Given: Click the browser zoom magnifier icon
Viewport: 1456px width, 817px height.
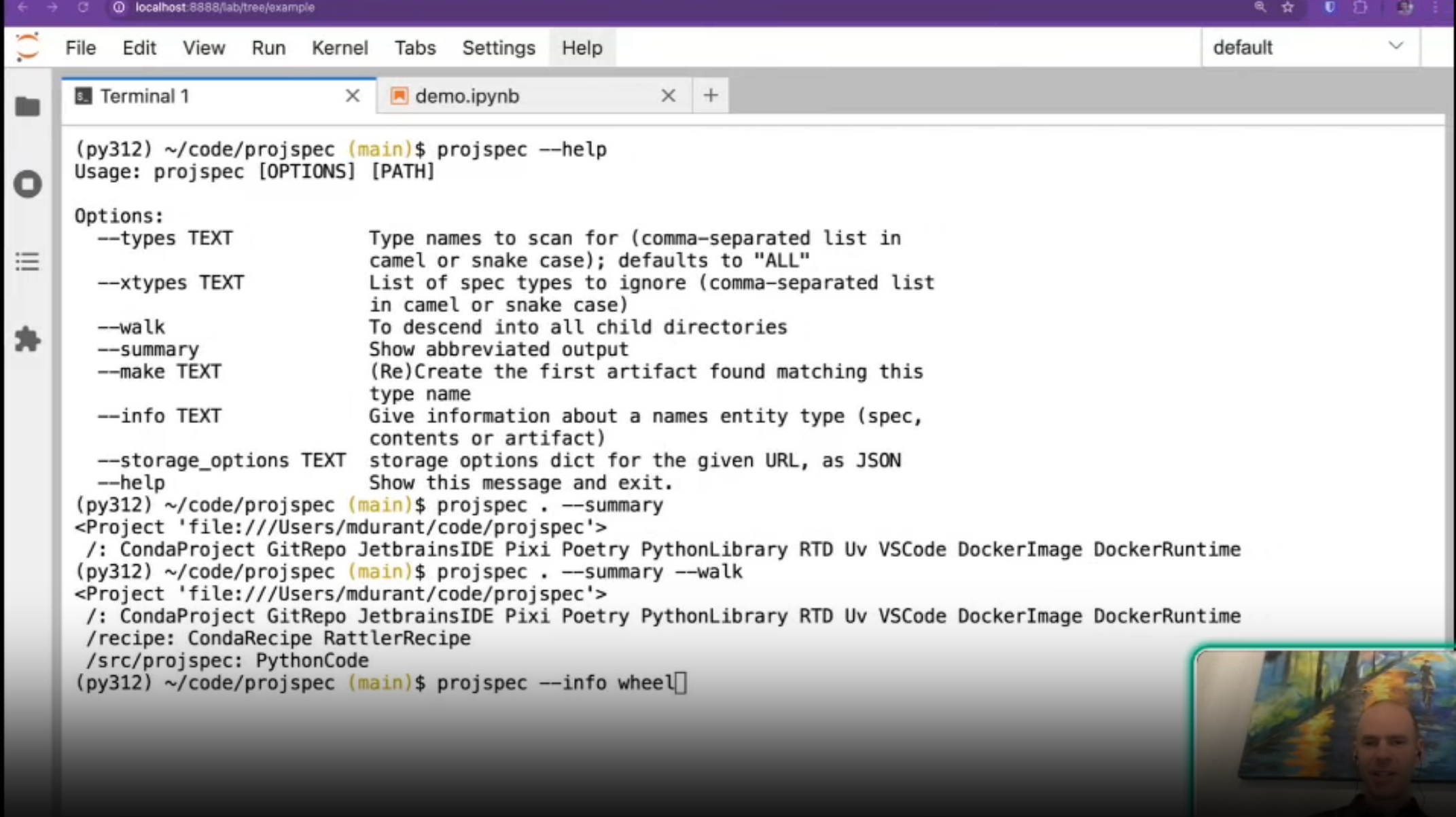Looking at the screenshot, I should [x=1260, y=7].
